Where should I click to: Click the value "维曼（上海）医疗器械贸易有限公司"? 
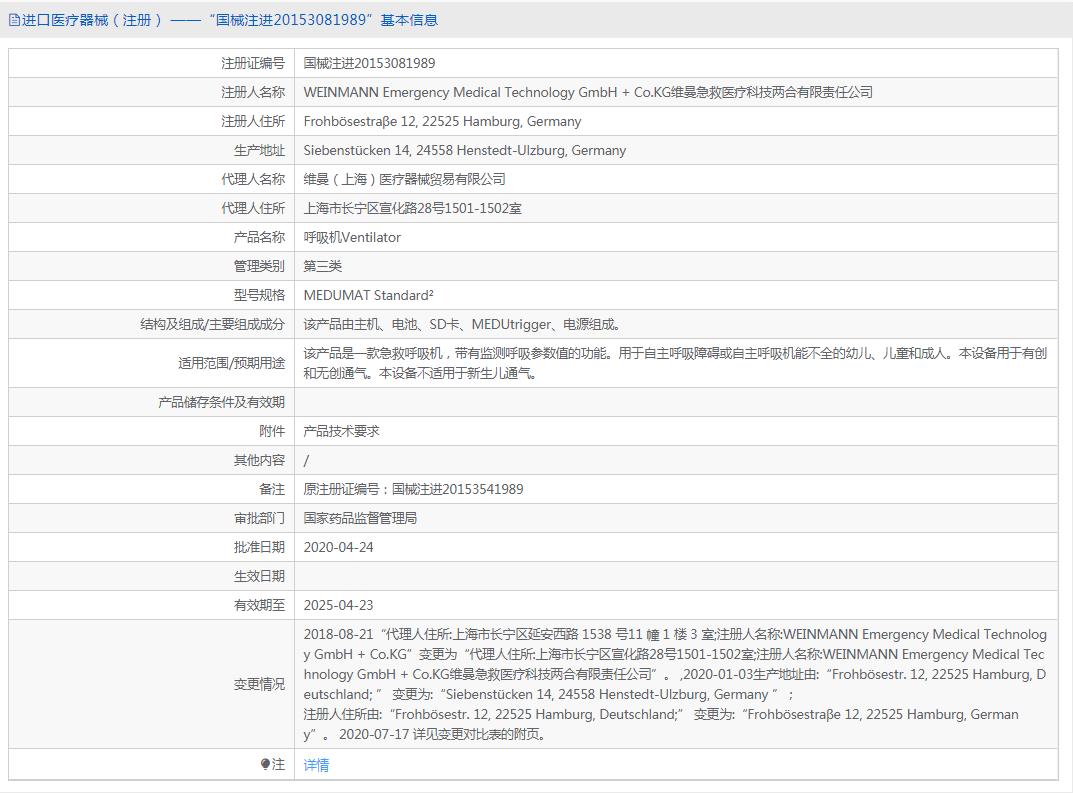click(404, 179)
